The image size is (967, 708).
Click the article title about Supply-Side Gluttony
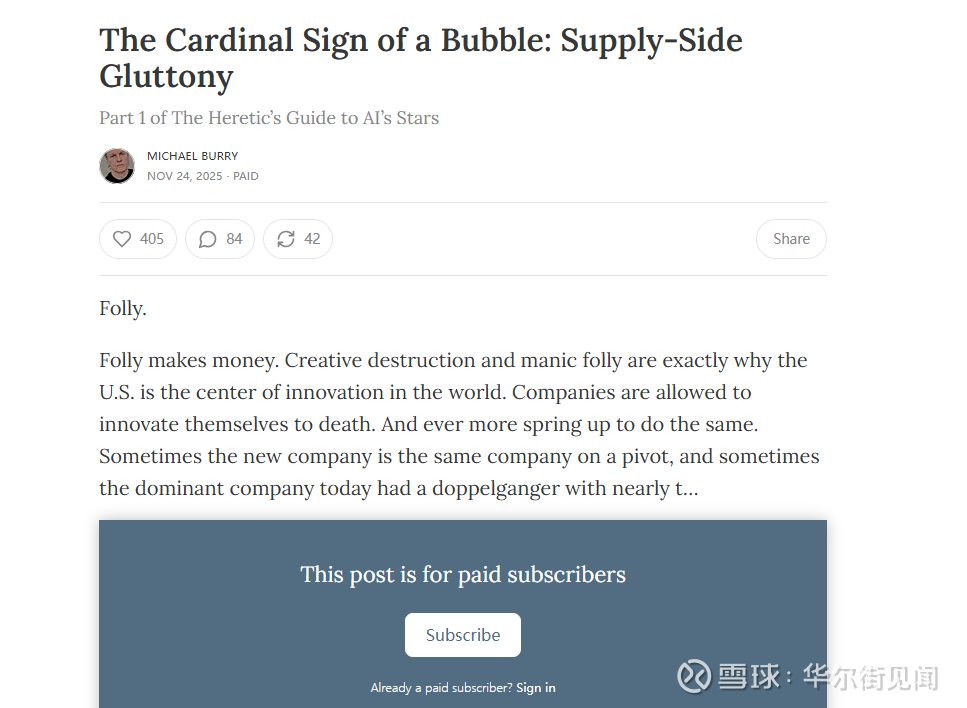pos(420,58)
